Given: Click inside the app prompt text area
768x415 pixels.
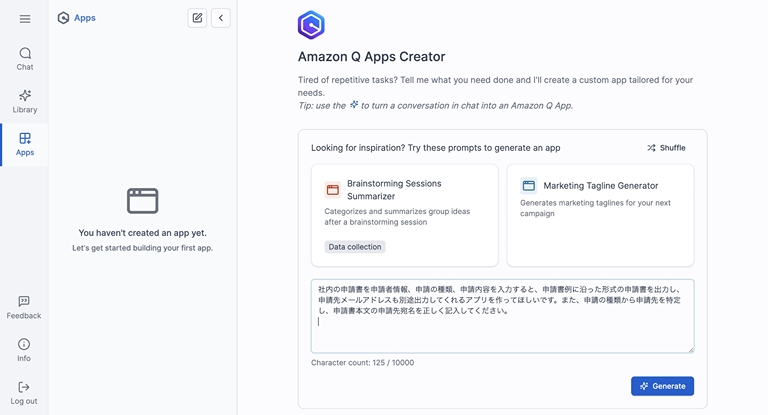Looking at the screenshot, I should 503,316.
